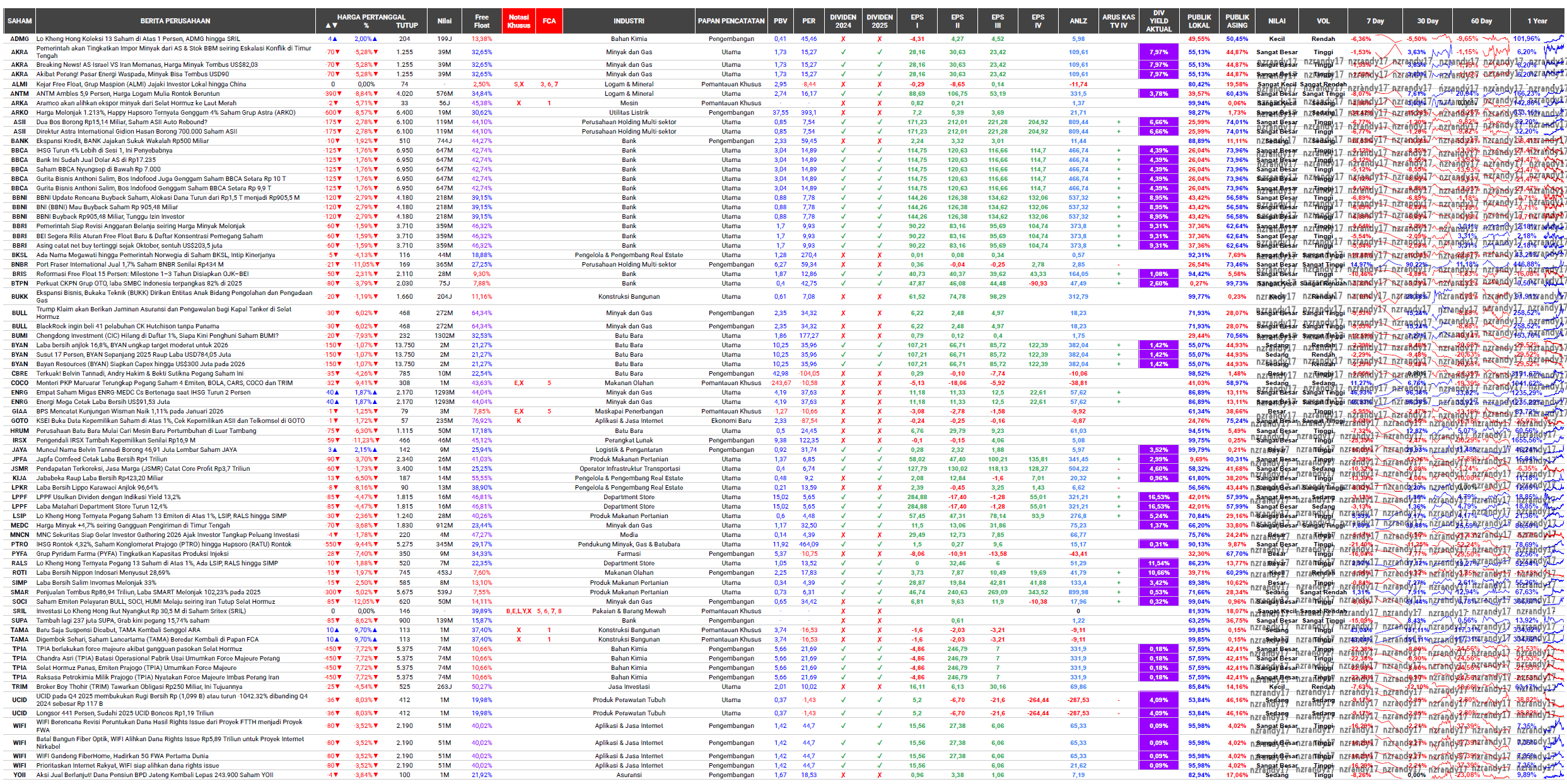Click BRIS's green Dividen 2025 checkmark

coord(880,274)
